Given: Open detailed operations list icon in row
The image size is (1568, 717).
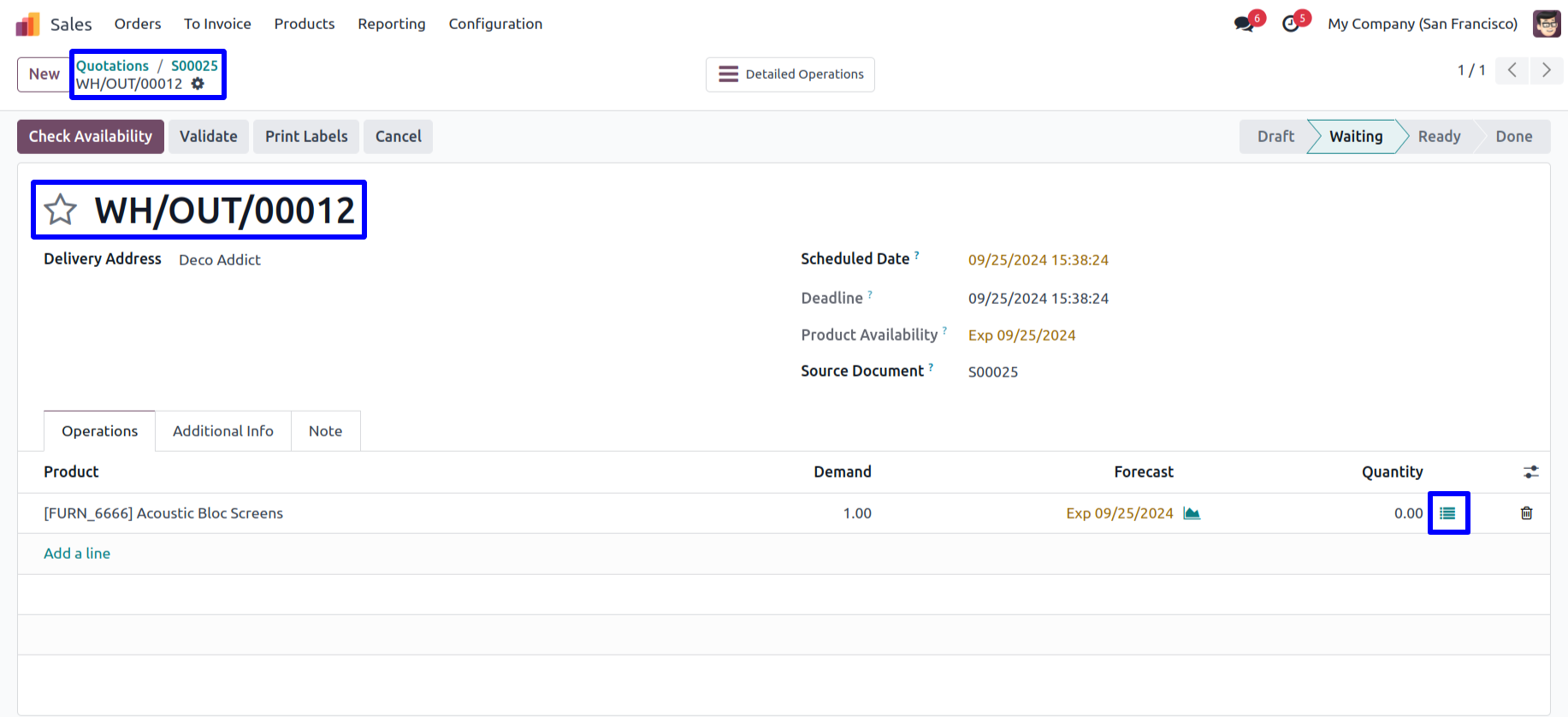Looking at the screenshot, I should [1447, 513].
